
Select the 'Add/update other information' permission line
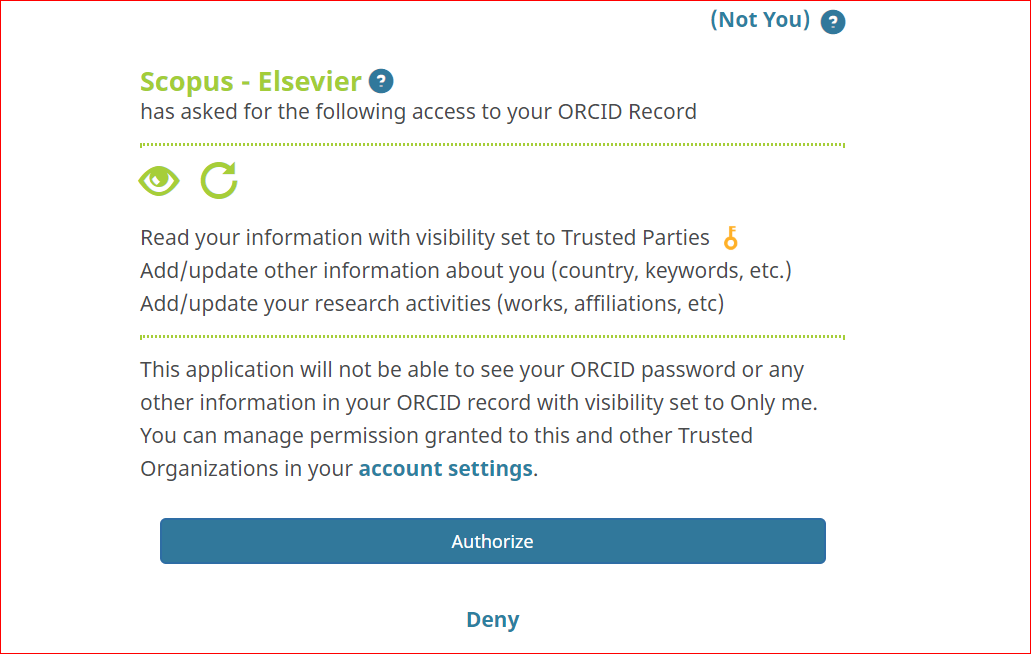click(466, 271)
